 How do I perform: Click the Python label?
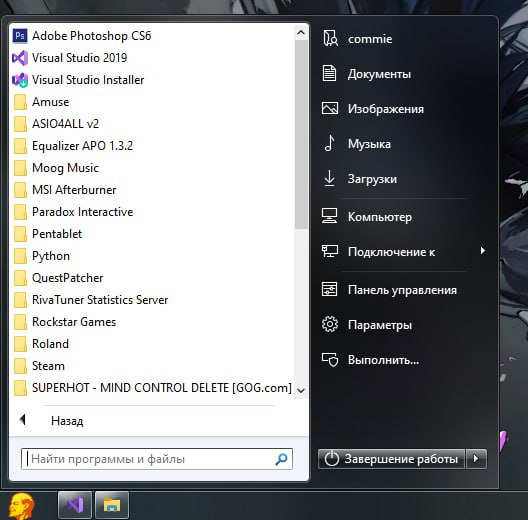click(x=51, y=256)
